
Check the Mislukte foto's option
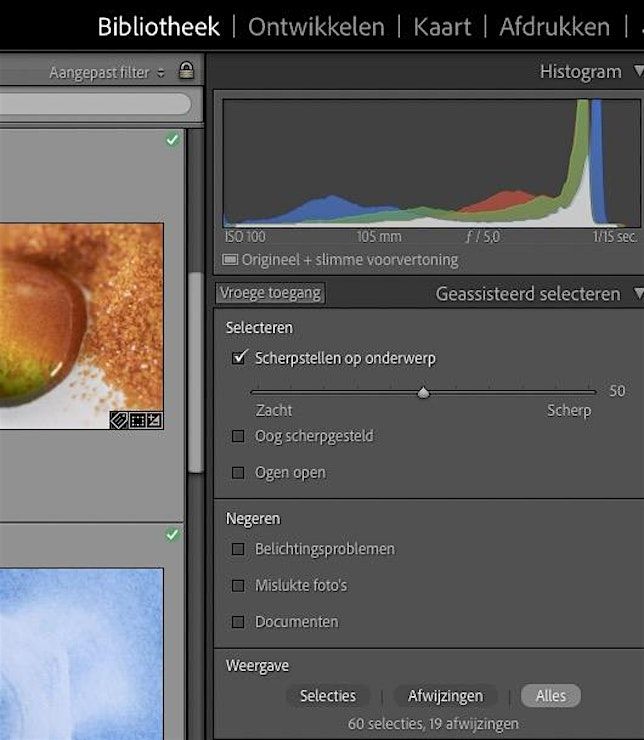click(x=238, y=586)
